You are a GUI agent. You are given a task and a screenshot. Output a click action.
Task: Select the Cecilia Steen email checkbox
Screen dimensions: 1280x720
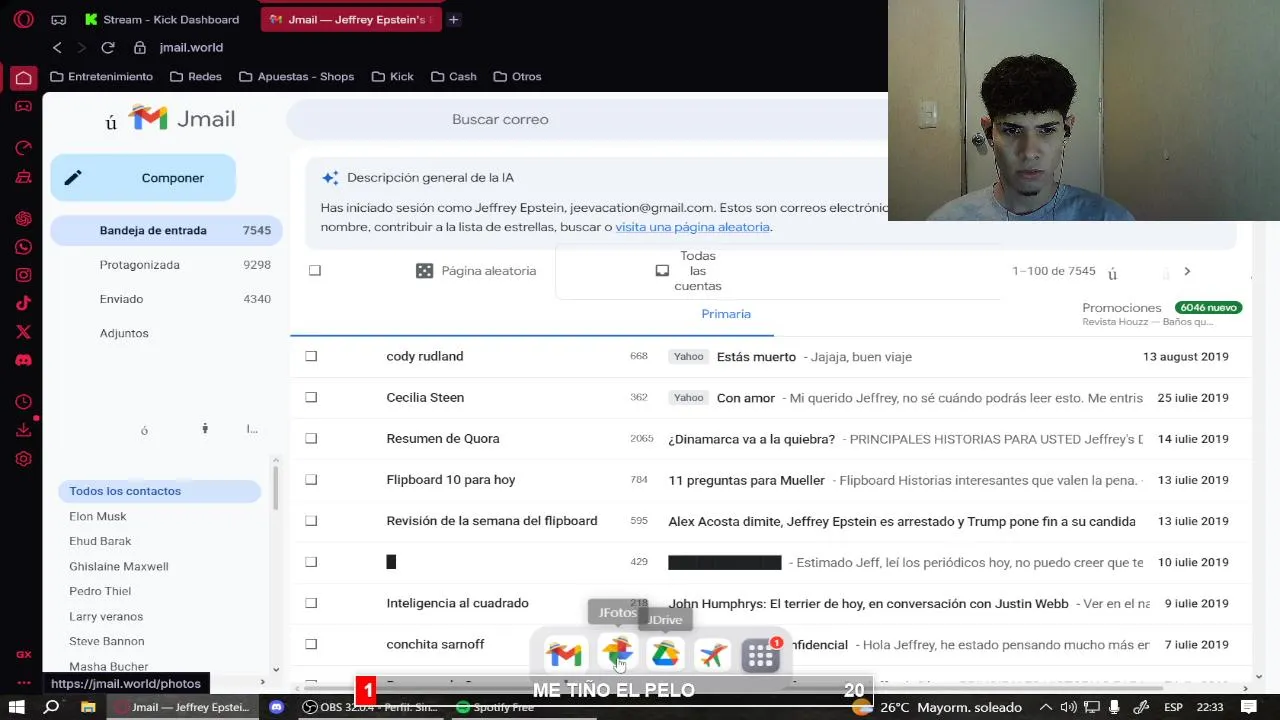click(x=311, y=397)
